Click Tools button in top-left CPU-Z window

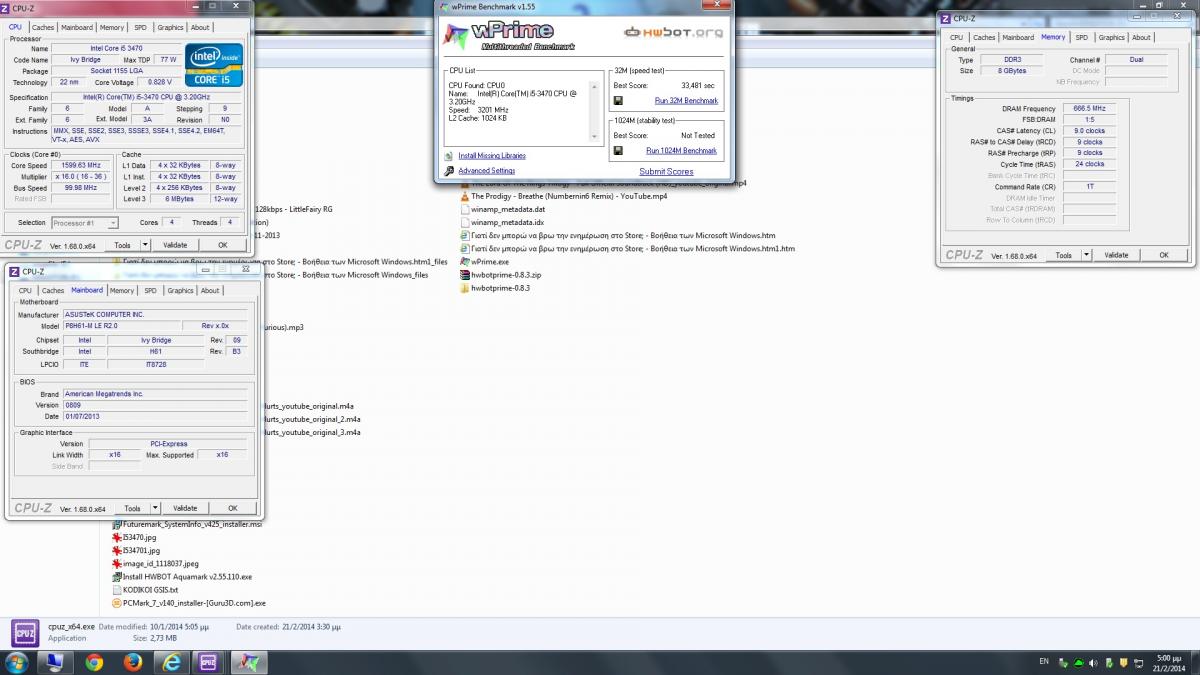tap(122, 244)
